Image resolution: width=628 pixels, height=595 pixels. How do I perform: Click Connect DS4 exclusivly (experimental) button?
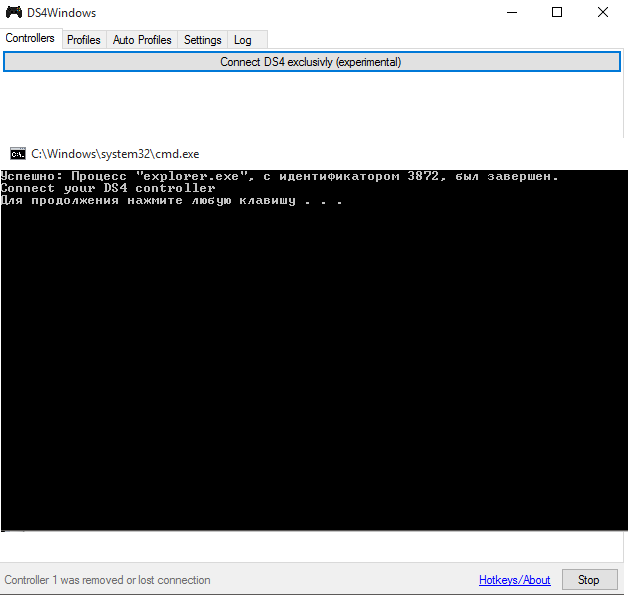pyautogui.click(x=312, y=62)
